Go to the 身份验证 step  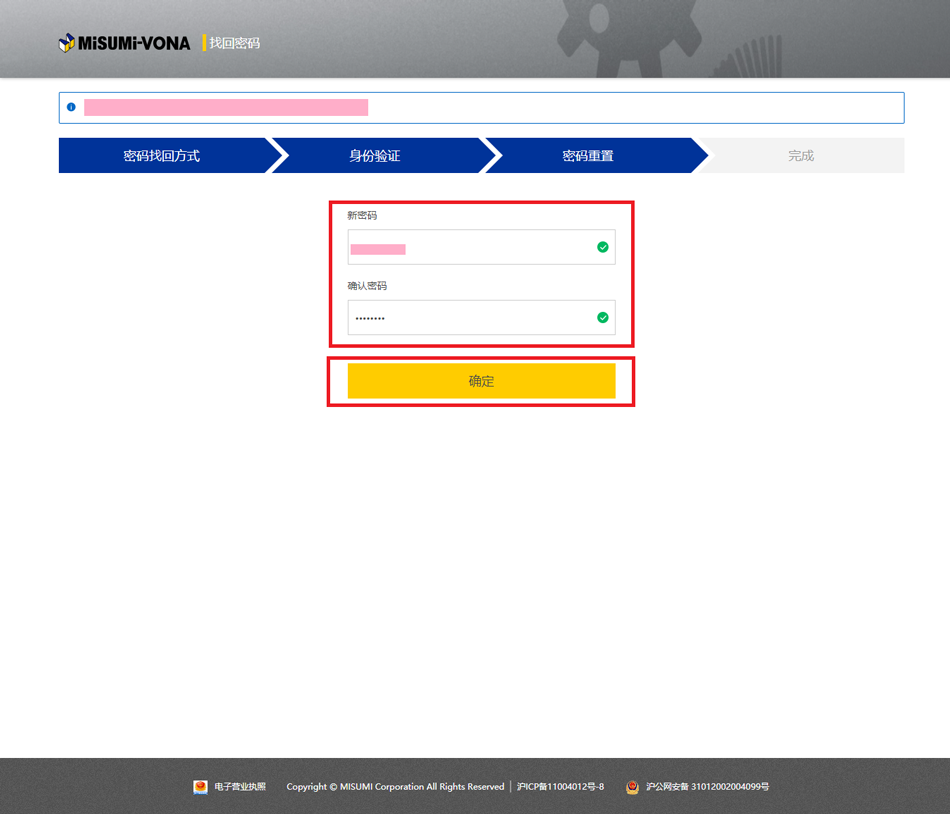pyautogui.click(x=375, y=156)
